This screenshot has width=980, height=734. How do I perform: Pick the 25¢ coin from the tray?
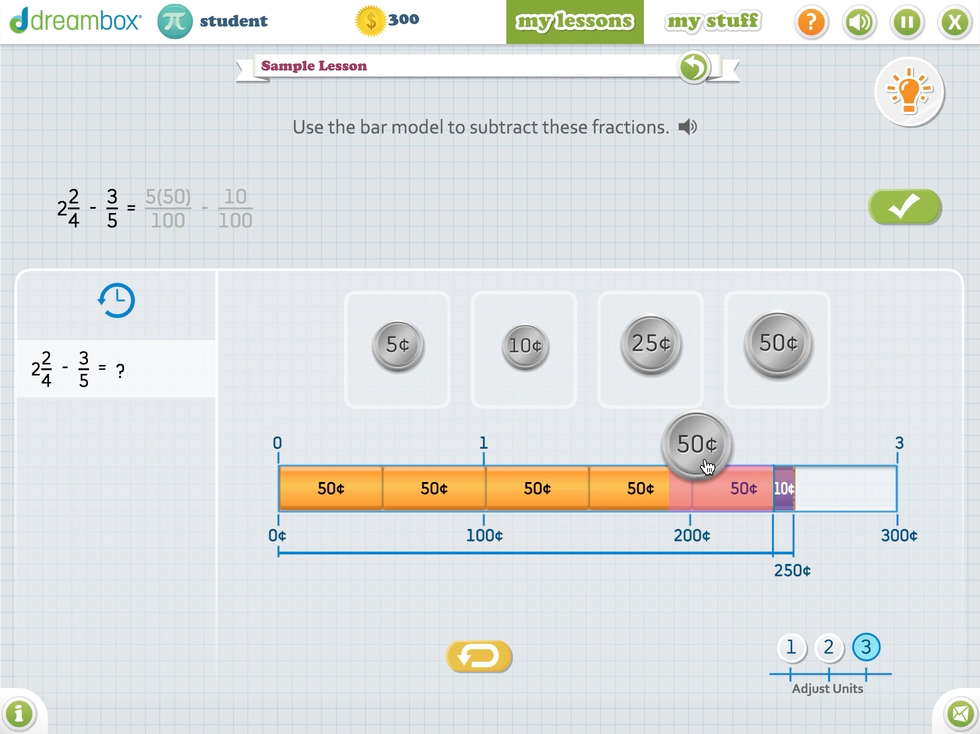(x=651, y=343)
